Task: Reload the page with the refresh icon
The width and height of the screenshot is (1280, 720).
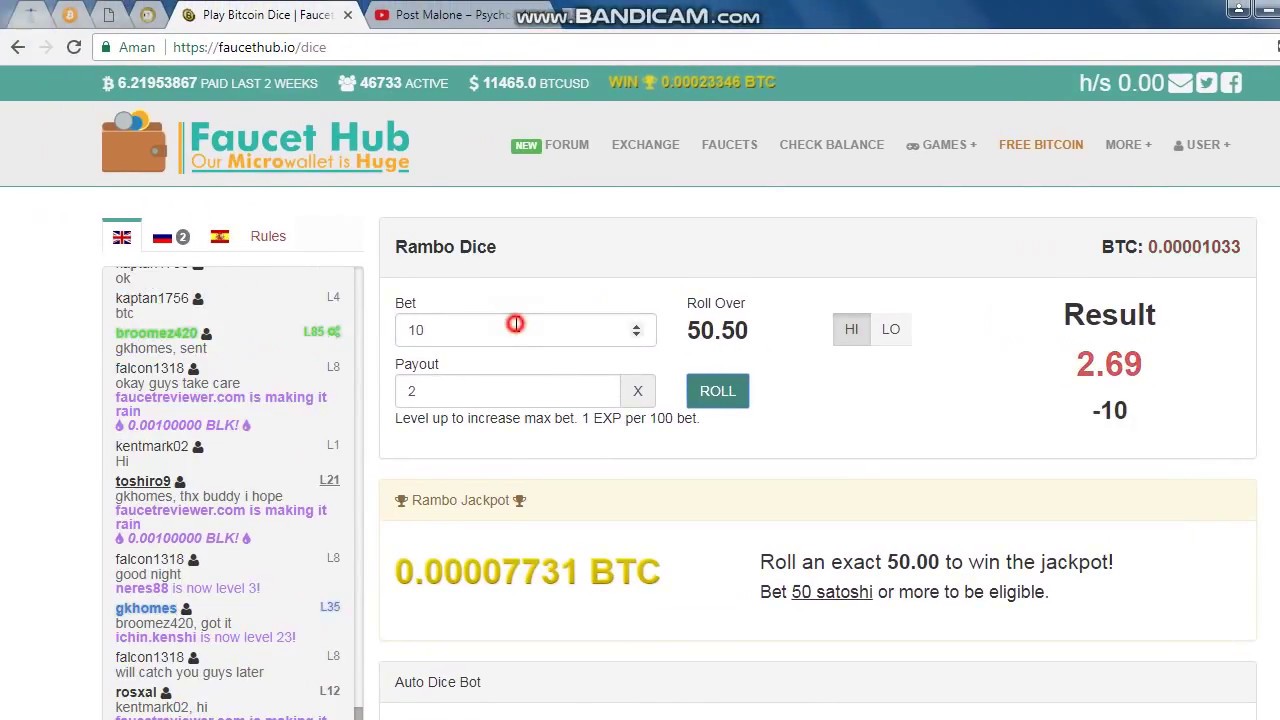Action: pos(74,47)
